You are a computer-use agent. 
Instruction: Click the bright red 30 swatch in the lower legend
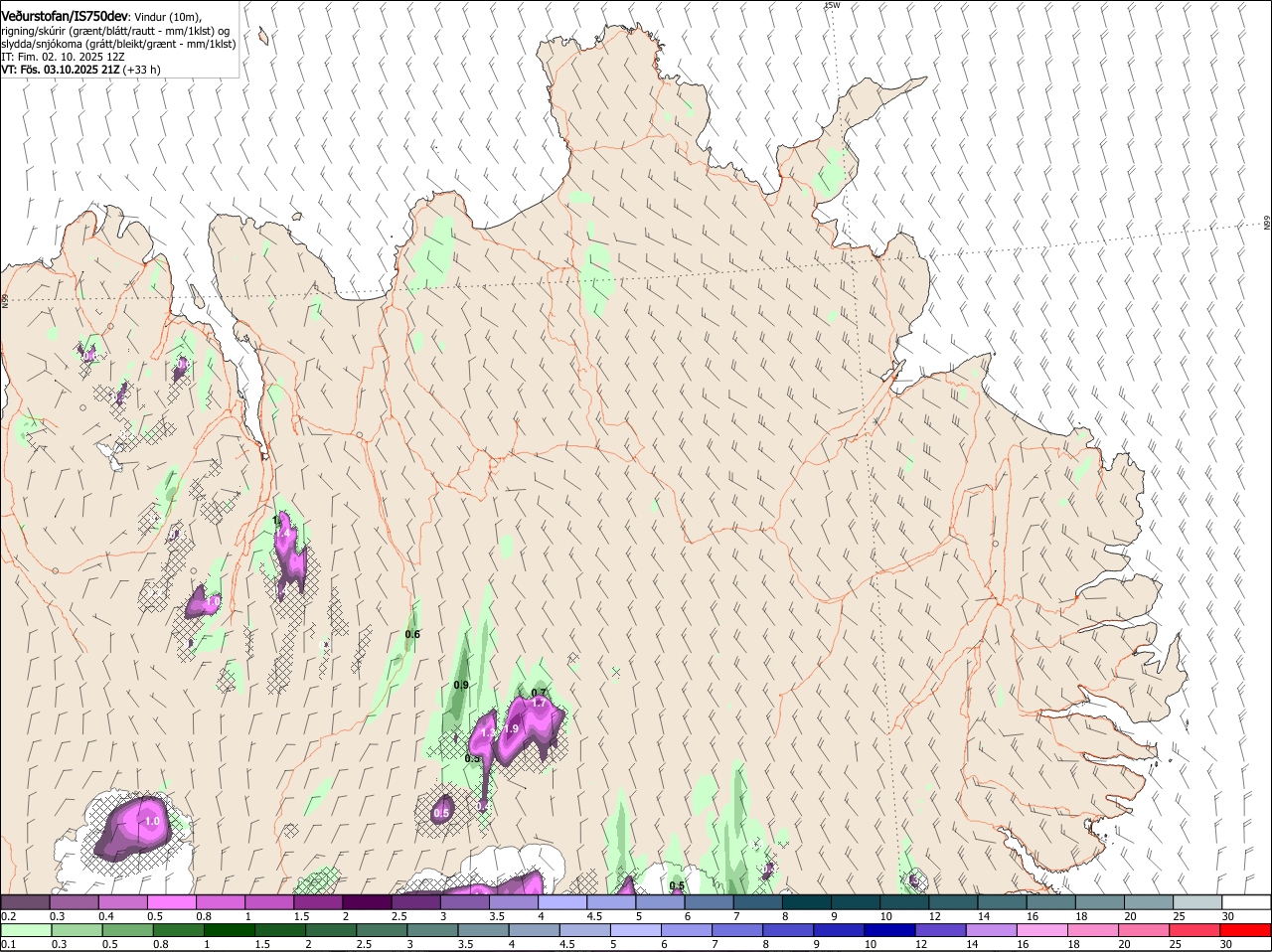click(x=1245, y=930)
